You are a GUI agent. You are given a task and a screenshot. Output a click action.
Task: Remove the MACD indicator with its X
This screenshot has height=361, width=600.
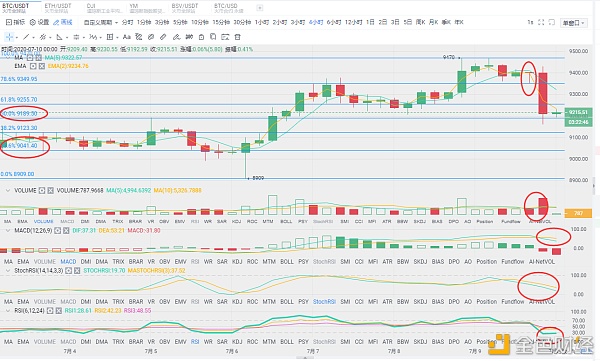click(x=66, y=230)
